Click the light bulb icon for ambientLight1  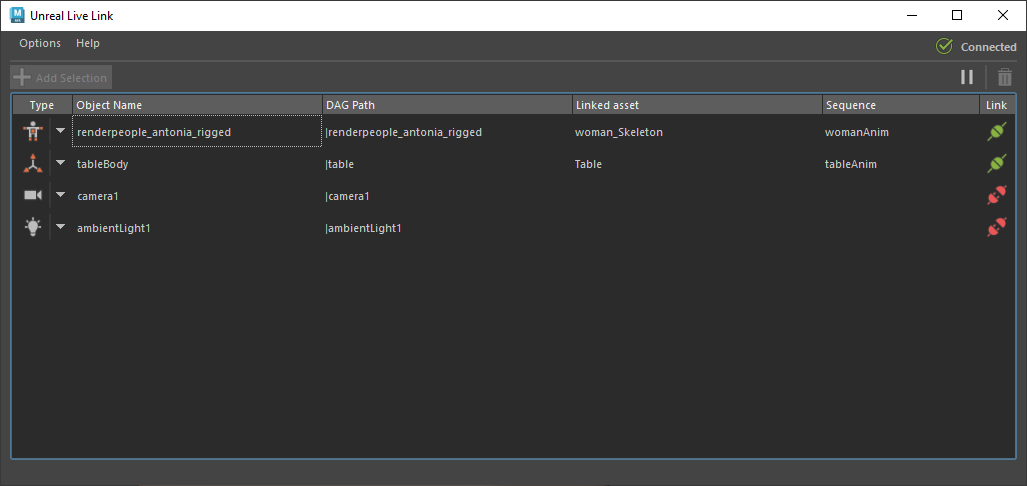[32, 227]
